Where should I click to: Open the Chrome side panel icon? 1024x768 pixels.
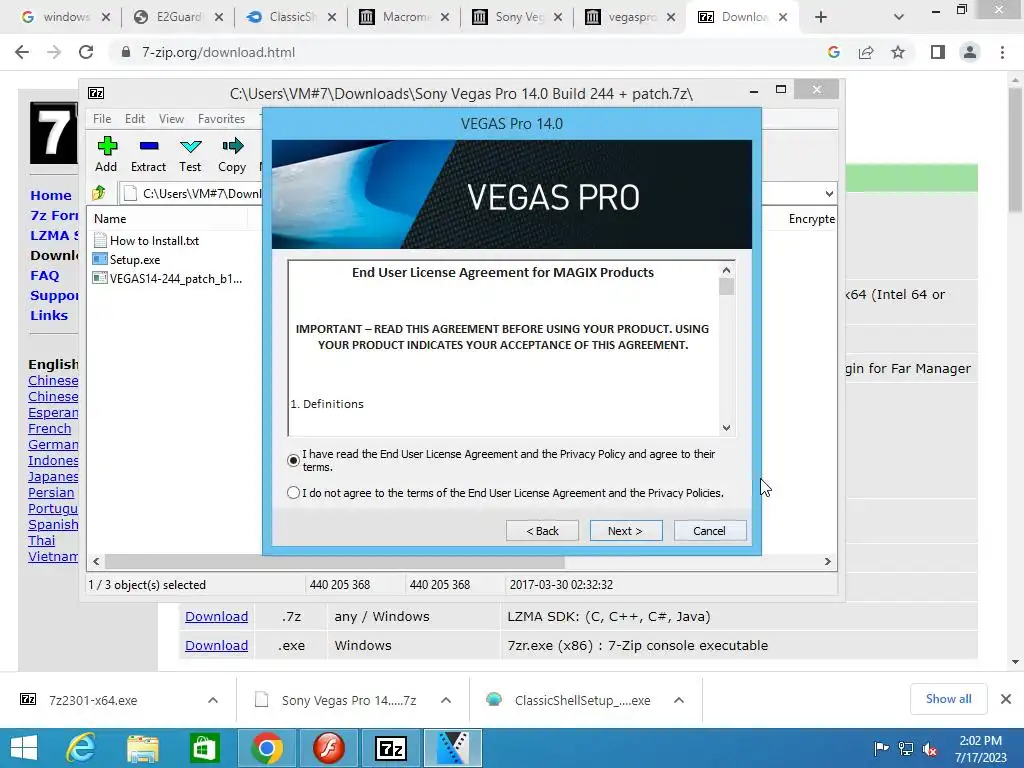(938, 52)
